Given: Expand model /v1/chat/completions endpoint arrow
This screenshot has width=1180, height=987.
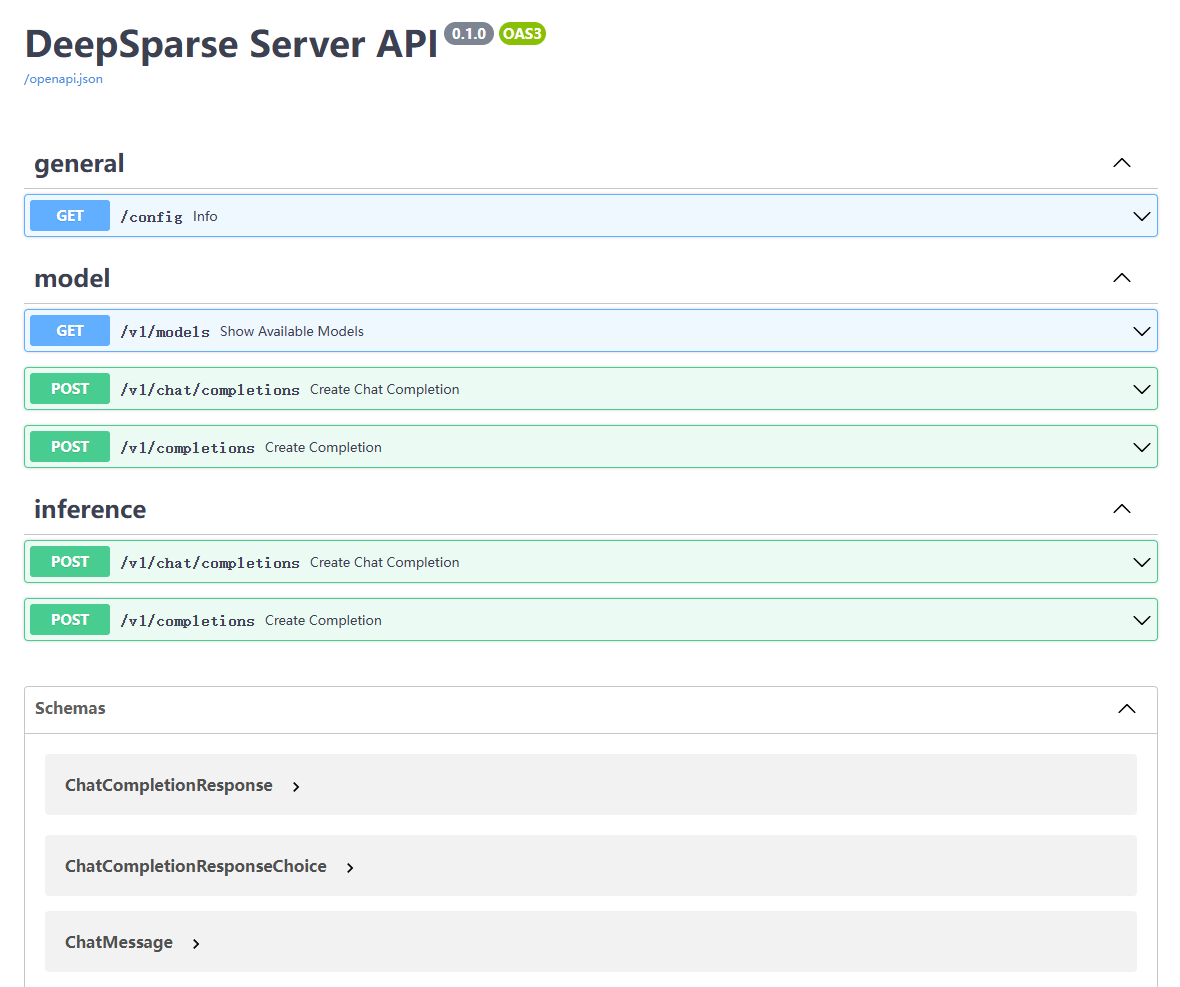Looking at the screenshot, I should click(x=1141, y=390).
